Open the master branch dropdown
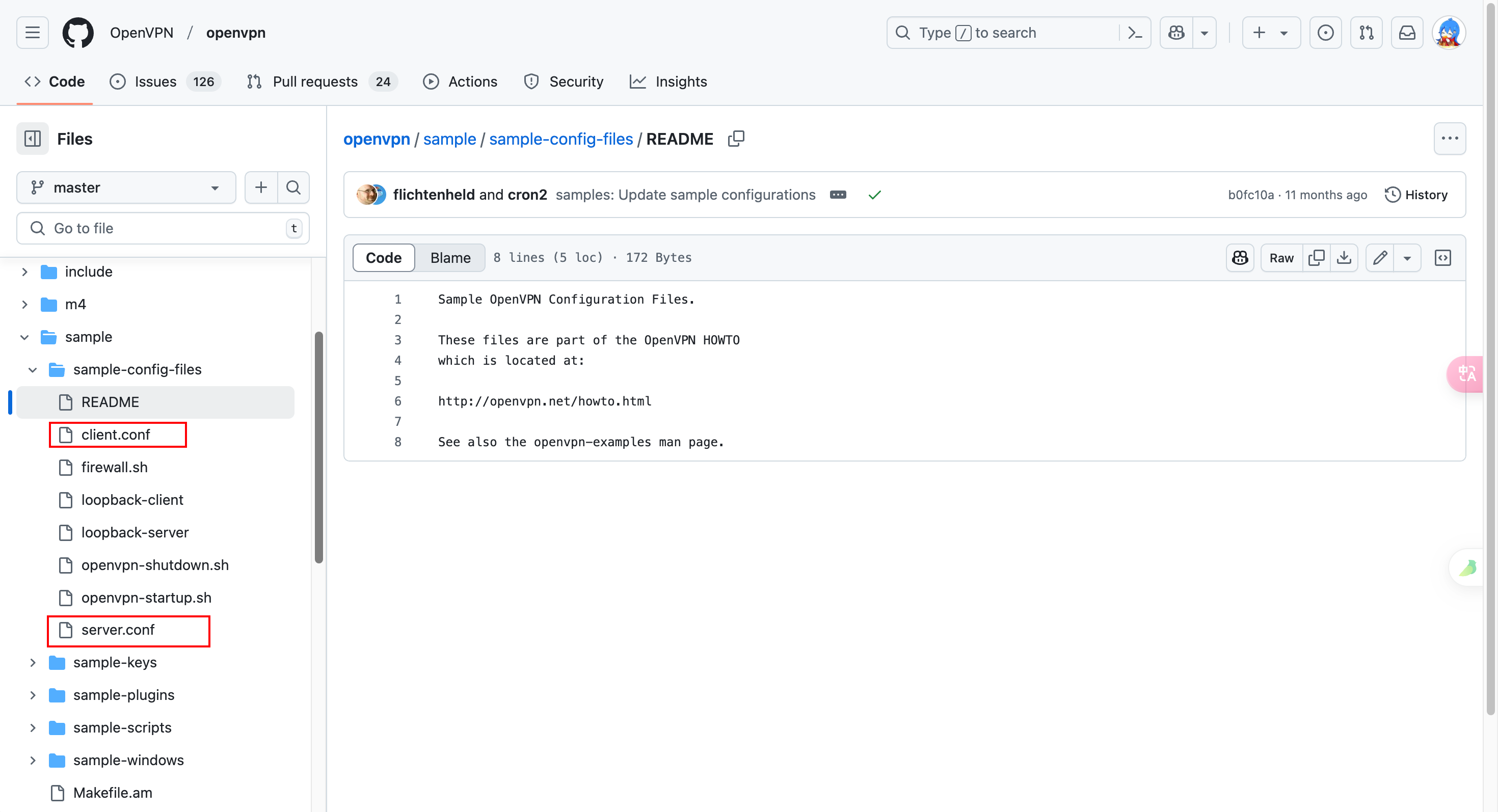The image size is (1498, 812). coord(126,187)
